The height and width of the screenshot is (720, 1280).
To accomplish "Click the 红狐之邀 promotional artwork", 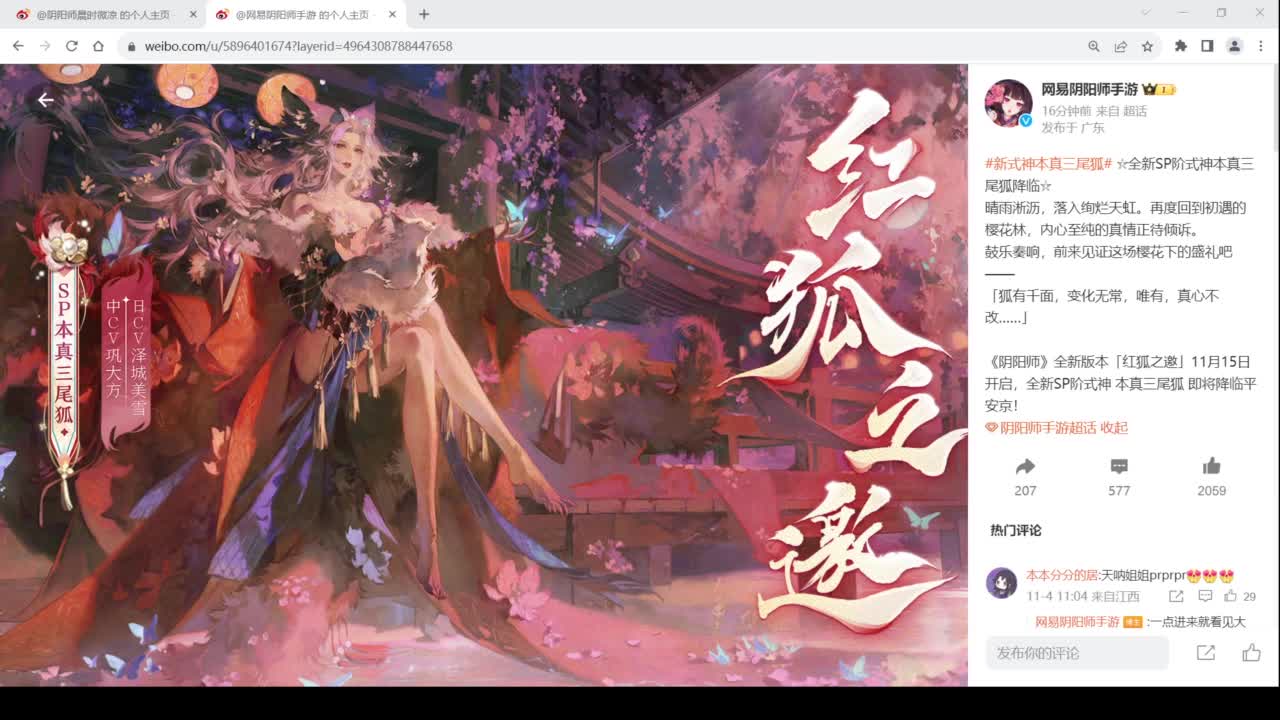I will [x=484, y=375].
